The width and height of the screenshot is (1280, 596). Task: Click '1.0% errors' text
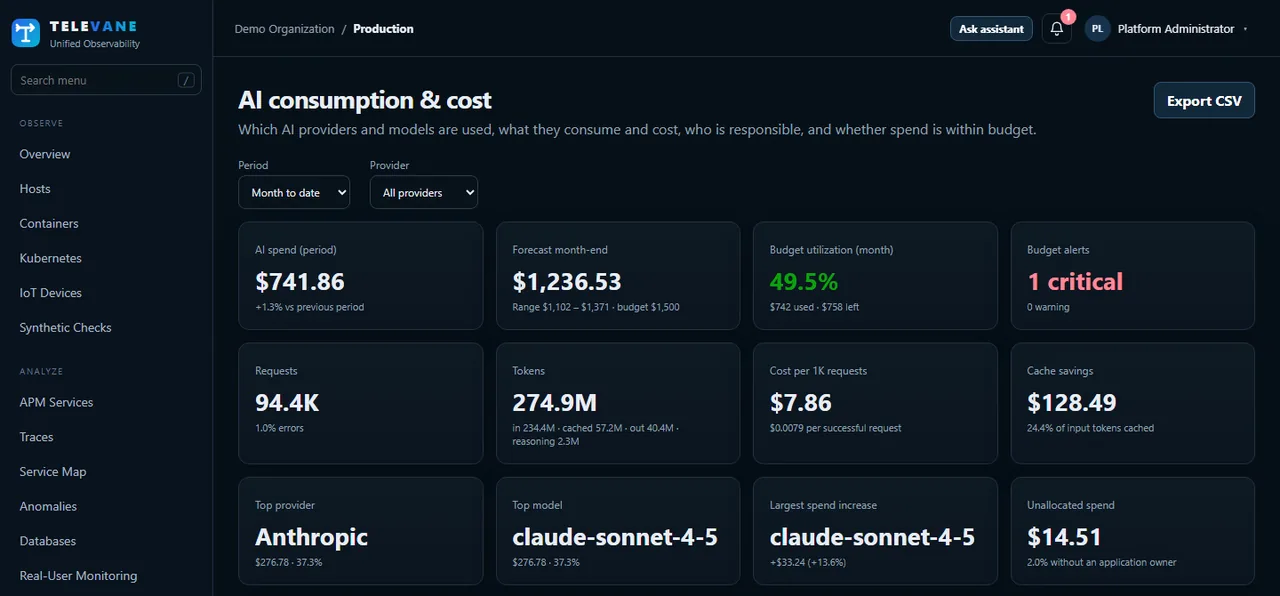coord(279,428)
